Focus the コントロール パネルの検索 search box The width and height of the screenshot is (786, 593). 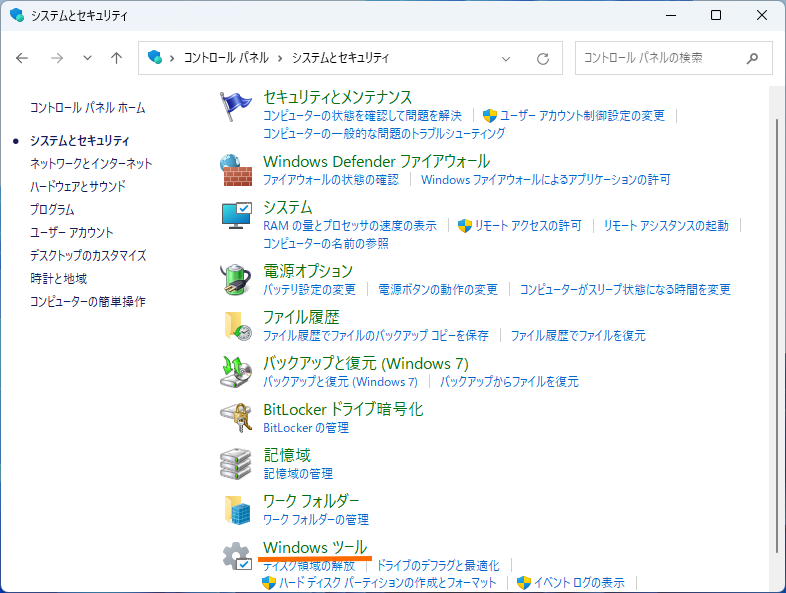click(673, 58)
